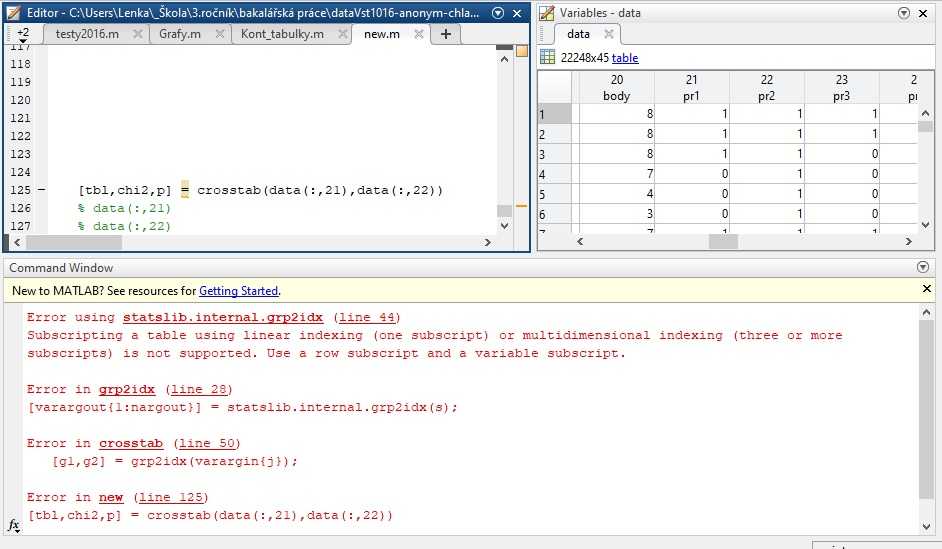Image resolution: width=942 pixels, height=549 pixels.
Task: Close the data variable tab
Action: (609, 34)
